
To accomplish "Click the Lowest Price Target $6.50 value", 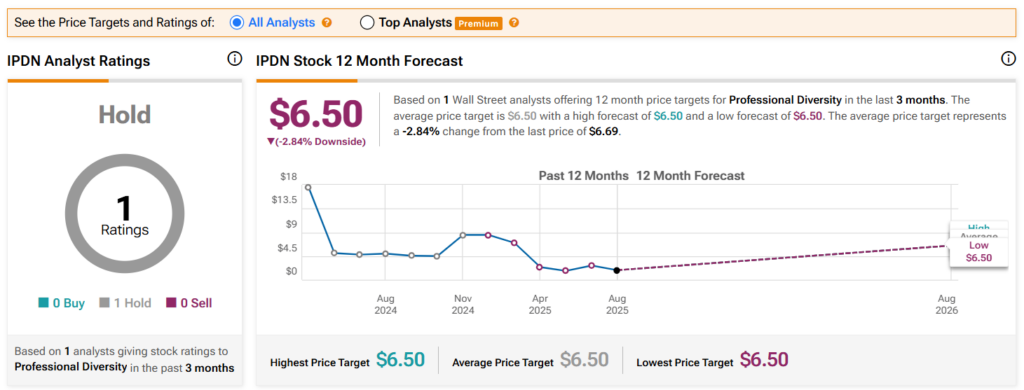I will pyautogui.click(x=764, y=360).
